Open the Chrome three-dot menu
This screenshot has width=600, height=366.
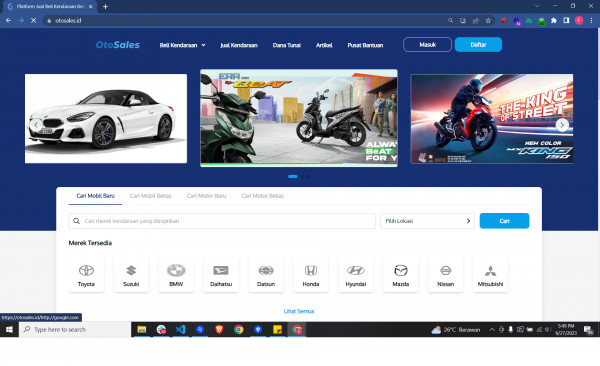[x=591, y=21]
